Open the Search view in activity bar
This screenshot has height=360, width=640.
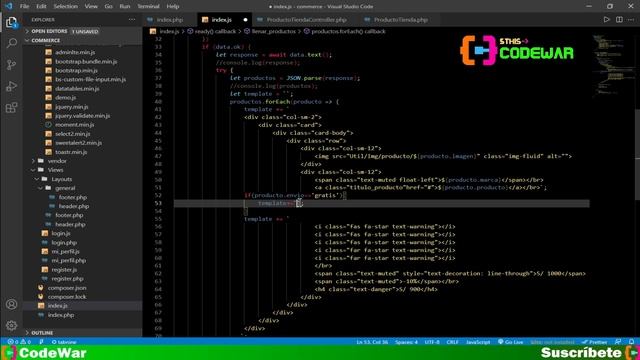click(11, 43)
